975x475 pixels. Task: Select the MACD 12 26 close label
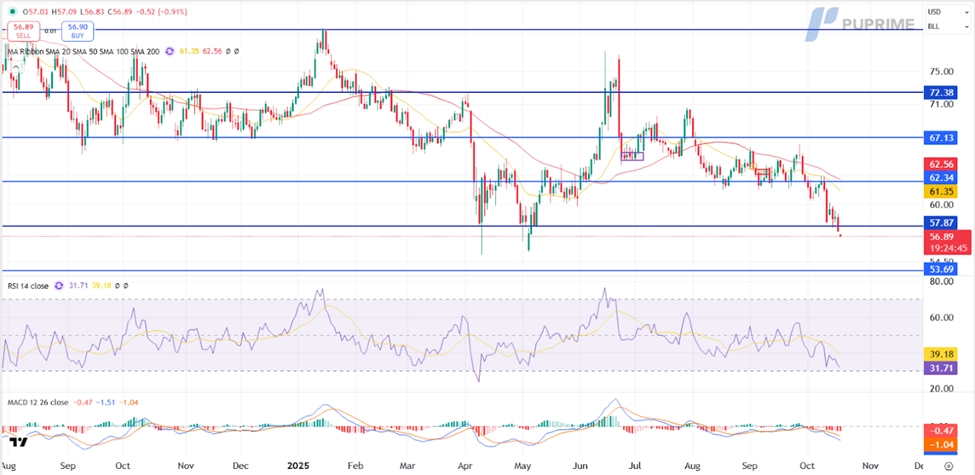(x=36, y=402)
